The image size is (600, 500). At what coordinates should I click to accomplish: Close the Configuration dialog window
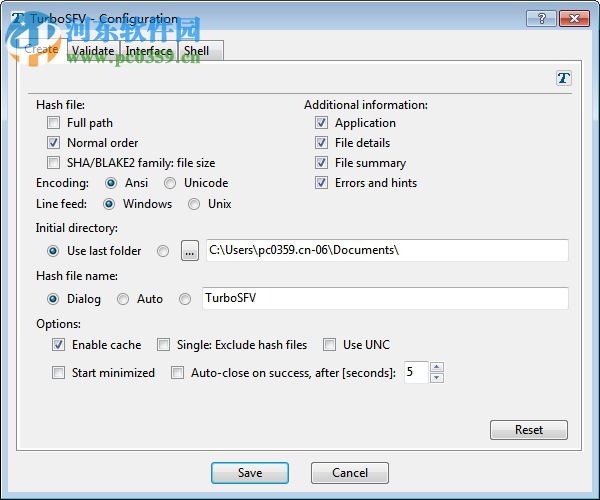(x=574, y=18)
